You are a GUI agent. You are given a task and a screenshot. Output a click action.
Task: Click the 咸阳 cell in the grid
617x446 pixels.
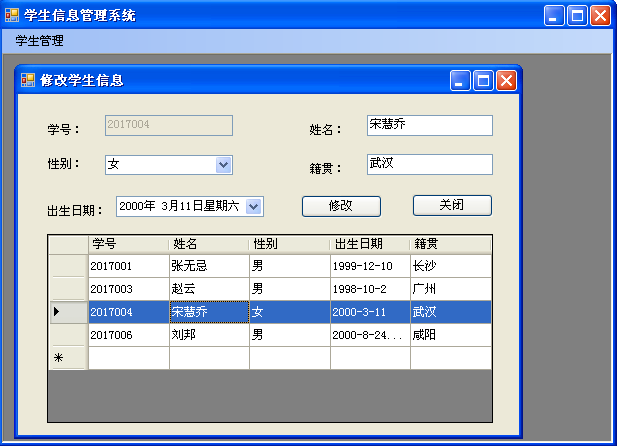point(449,335)
